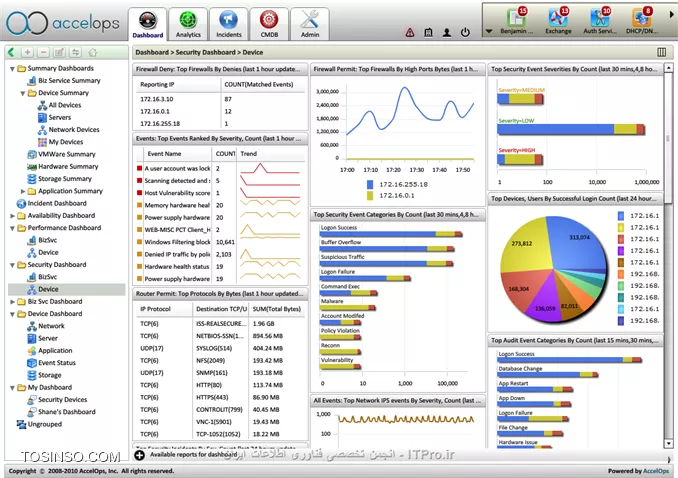This screenshot has height=478, width=678.
Task: Click the edit icon in sidebar toolbar
Action: [x=59, y=52]
